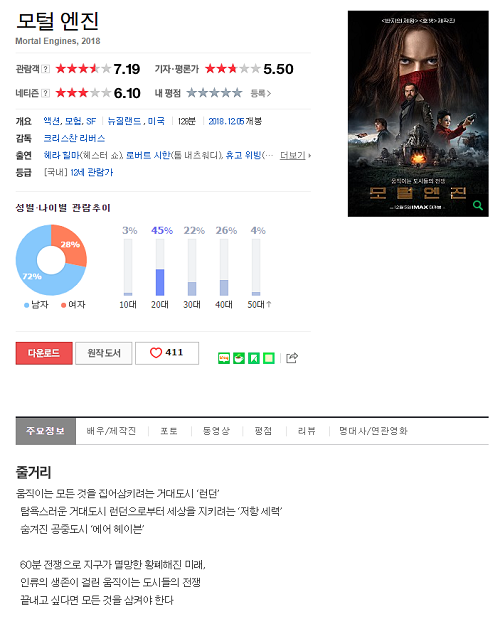Click the 원작도서 button
The width and height of the screenshot is (500, 619).
click(103, 353)
